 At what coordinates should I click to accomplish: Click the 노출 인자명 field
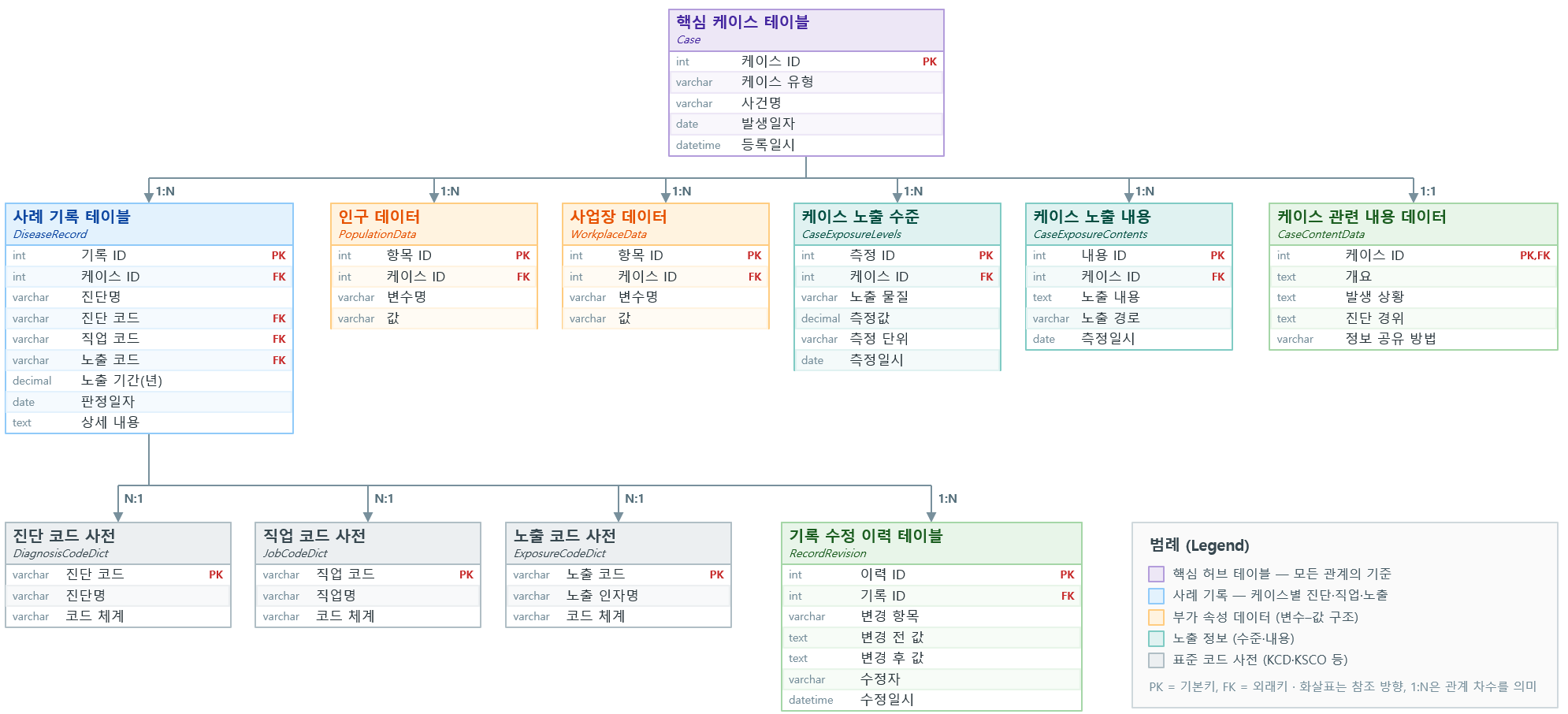tap(619, 596)
